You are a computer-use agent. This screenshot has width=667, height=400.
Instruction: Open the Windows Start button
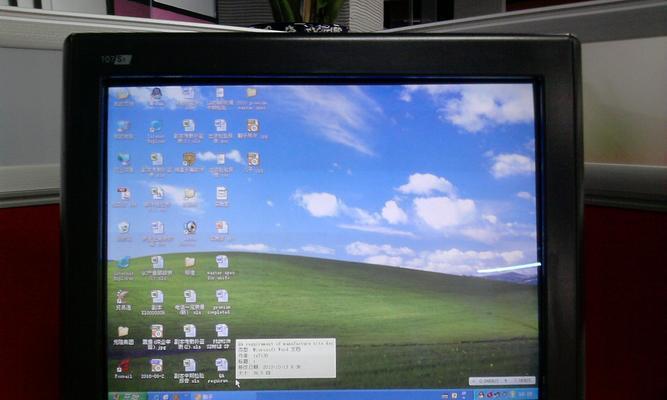tap(128, 396)
